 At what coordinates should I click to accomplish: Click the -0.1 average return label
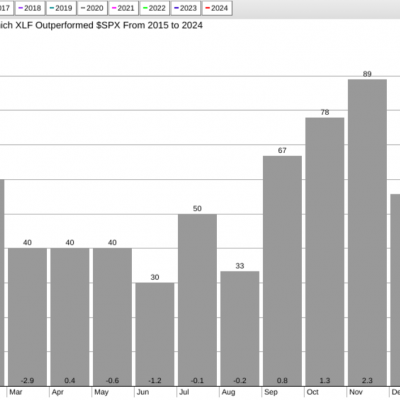[197, 381]
